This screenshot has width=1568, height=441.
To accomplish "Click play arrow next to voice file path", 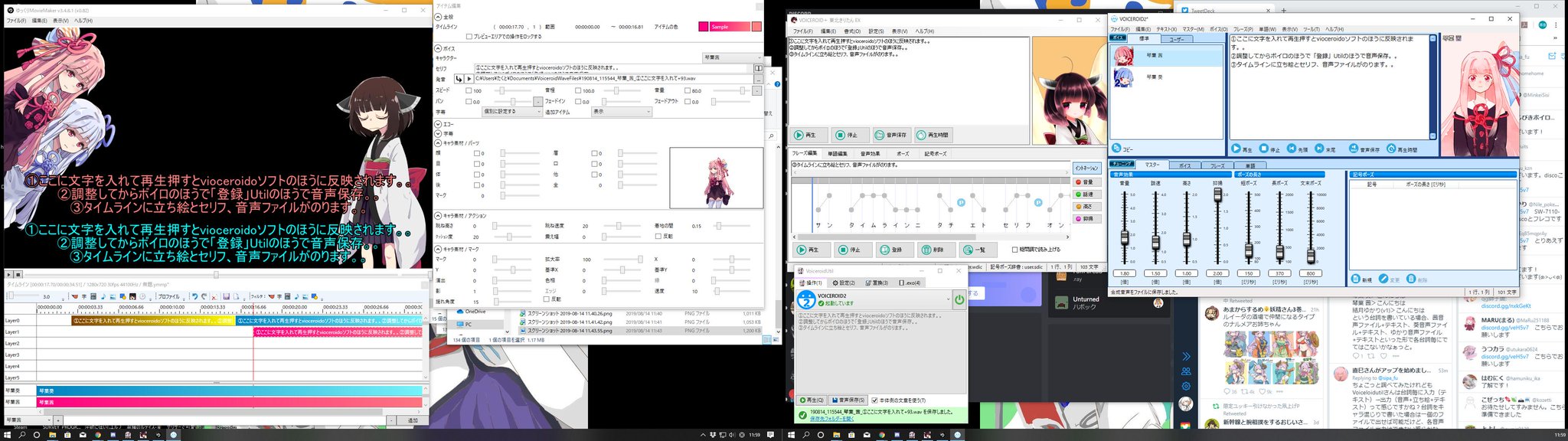I will pos(469,79).
